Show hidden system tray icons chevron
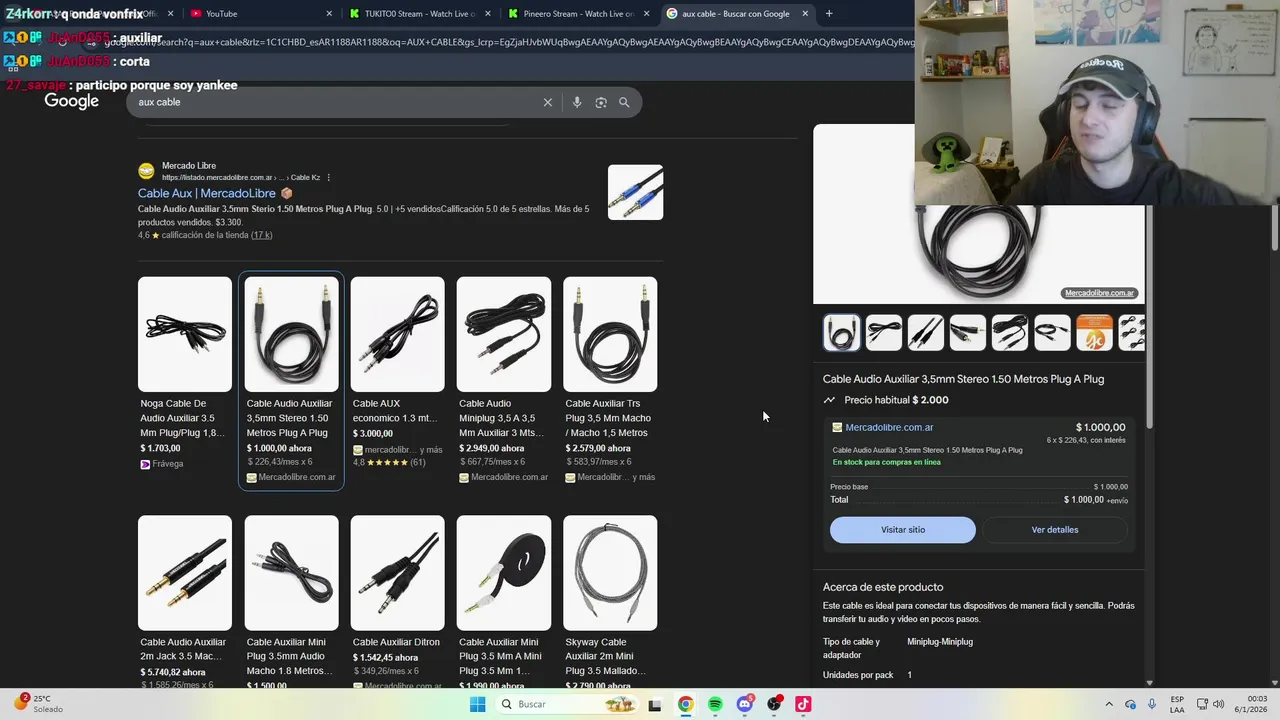This screenshot has width=1280, height=720. (1109, 704)
